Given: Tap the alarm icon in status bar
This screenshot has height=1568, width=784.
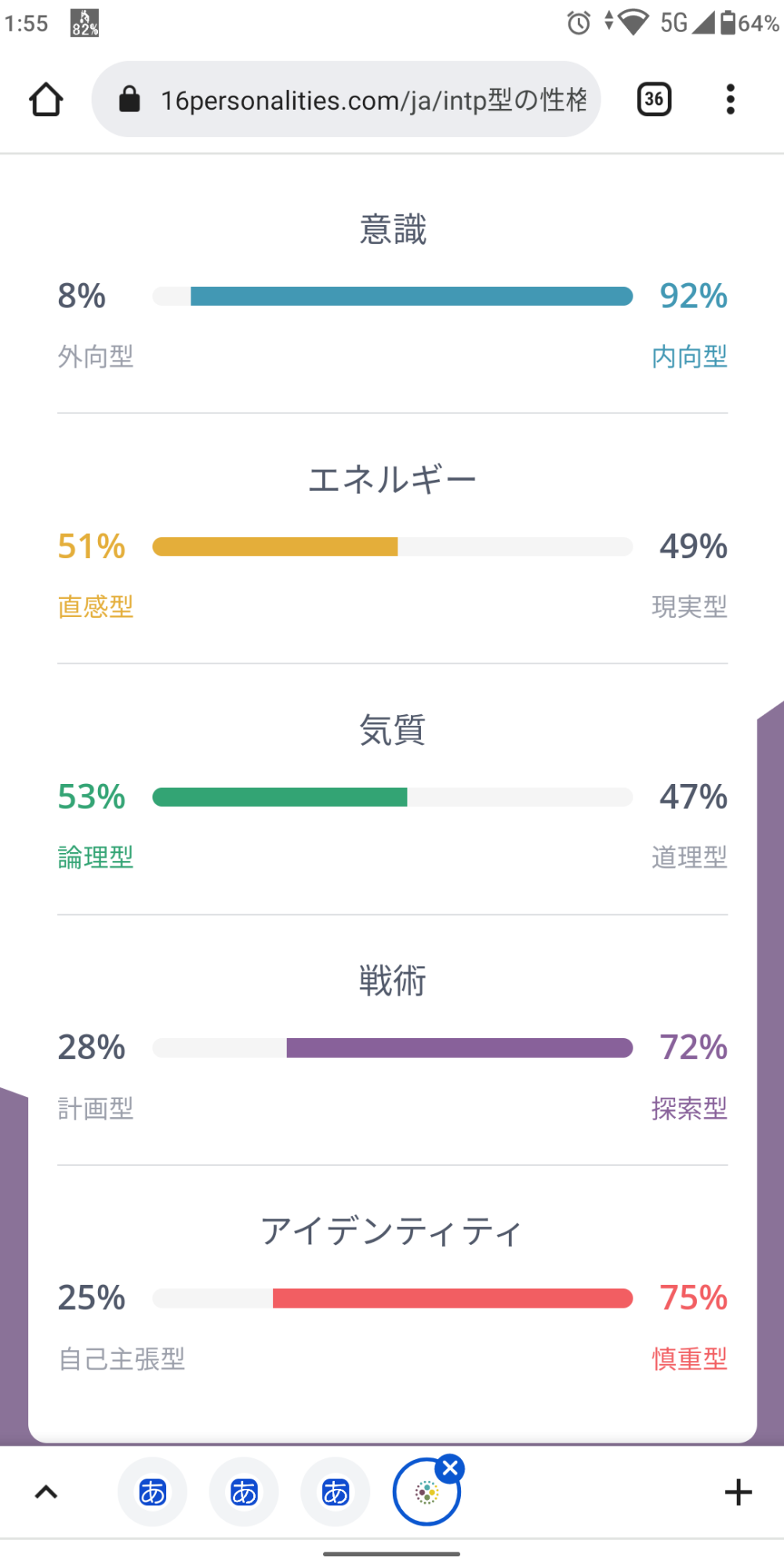Looking at the screenshot, I should click(579, 23).
